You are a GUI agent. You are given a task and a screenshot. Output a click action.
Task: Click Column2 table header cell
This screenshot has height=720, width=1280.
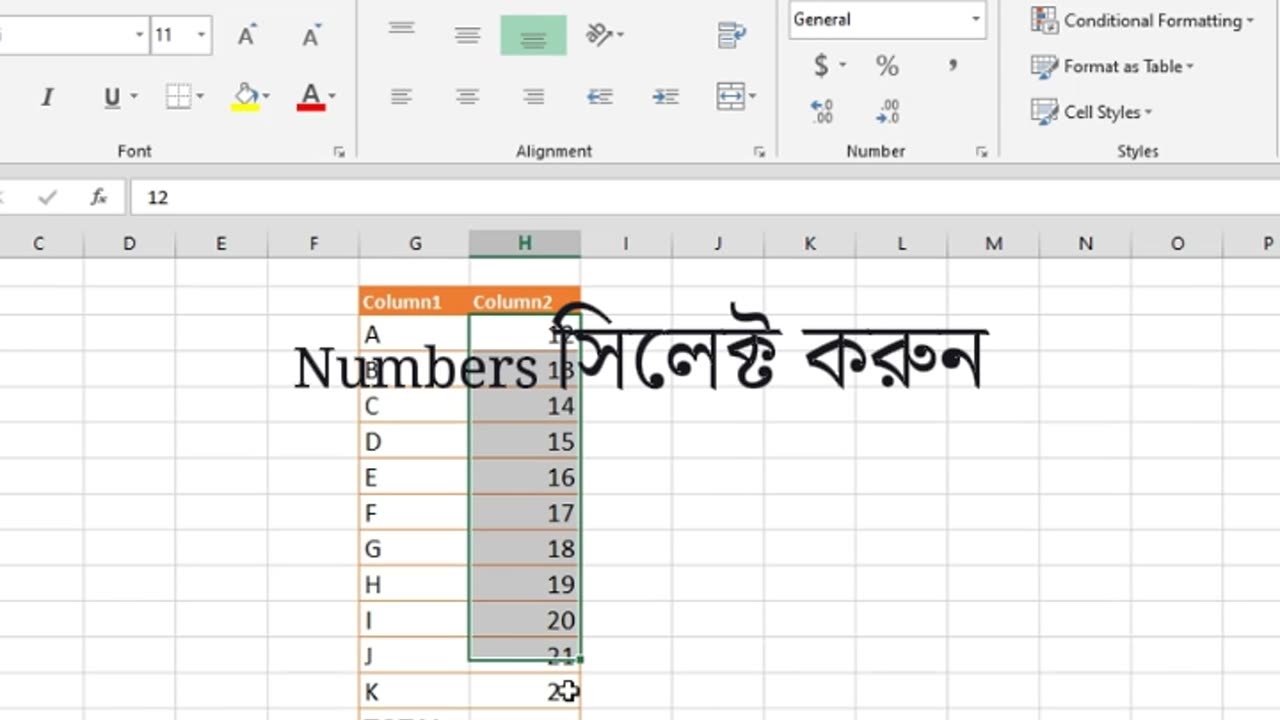[524, 302]
